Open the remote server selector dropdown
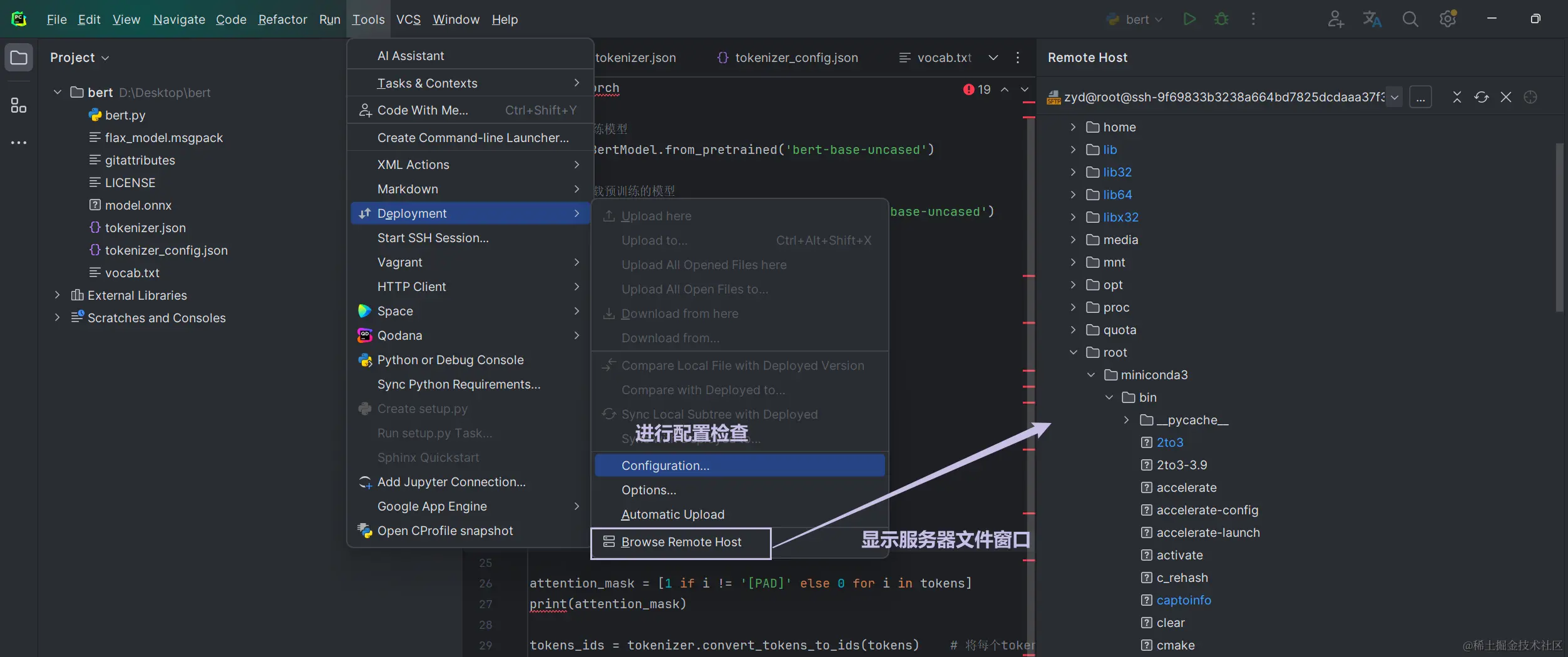Viewport: 1568px width, 657px height. [1395, 97]
